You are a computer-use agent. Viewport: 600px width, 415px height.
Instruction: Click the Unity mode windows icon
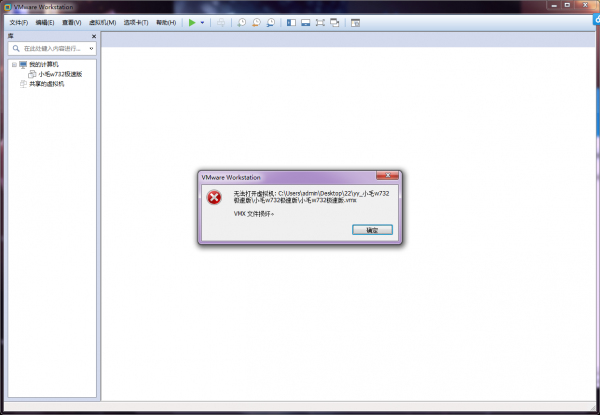334,23
